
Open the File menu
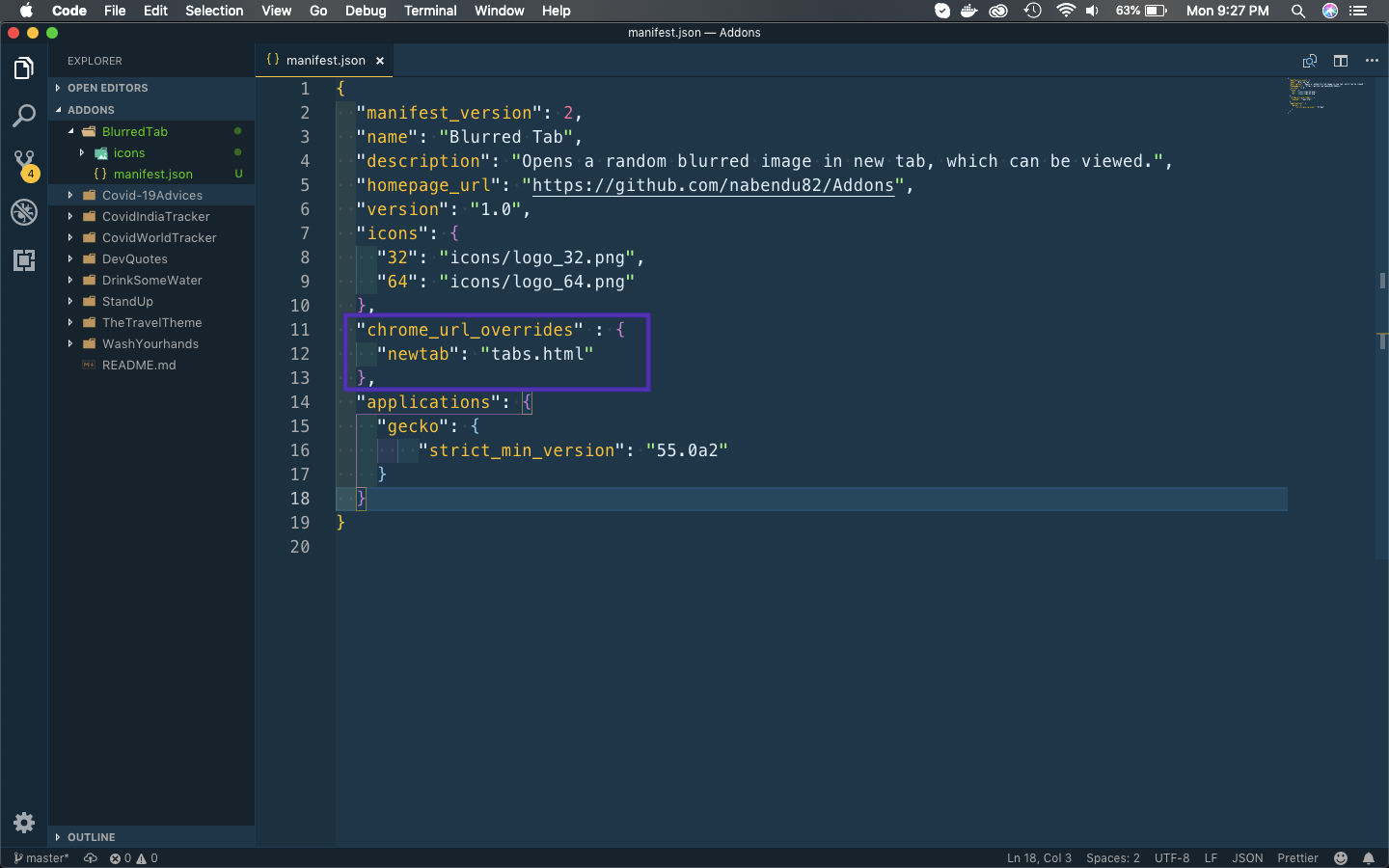point(115,11)
